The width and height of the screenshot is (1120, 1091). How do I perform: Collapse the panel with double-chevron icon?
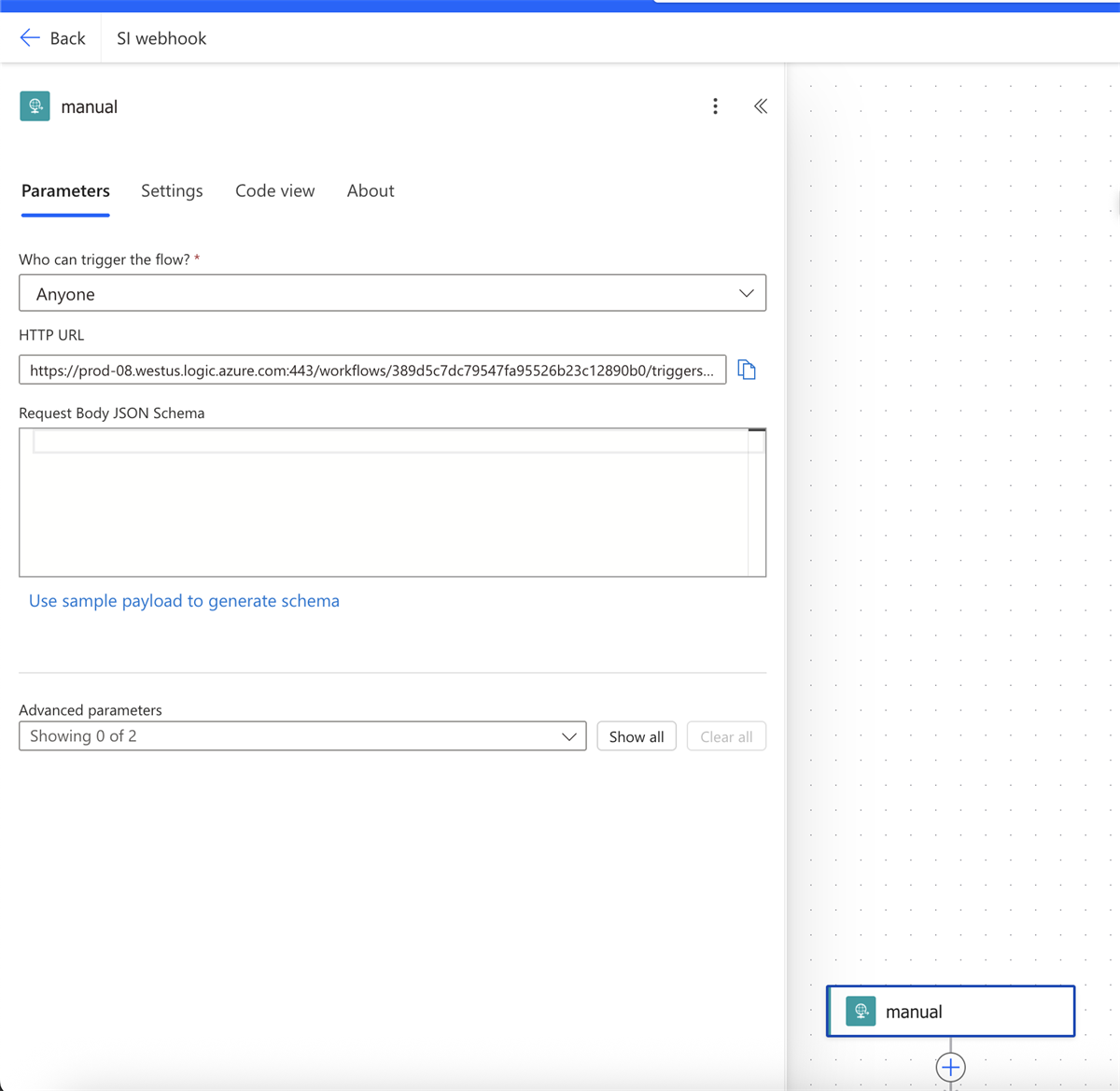[761, 106]
